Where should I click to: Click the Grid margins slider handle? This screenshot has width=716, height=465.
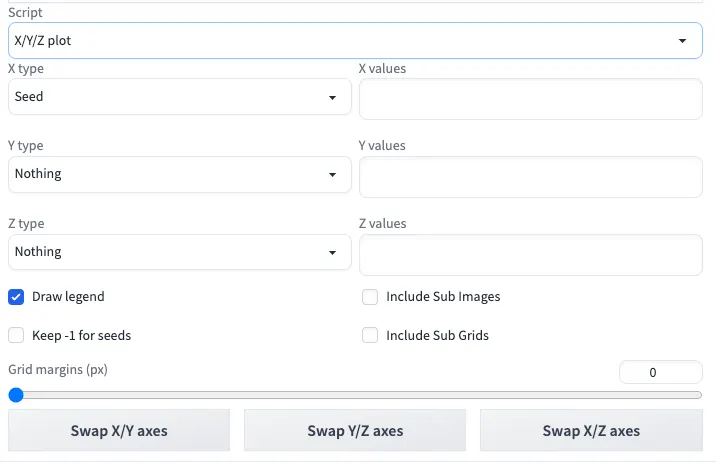(16, 395)
